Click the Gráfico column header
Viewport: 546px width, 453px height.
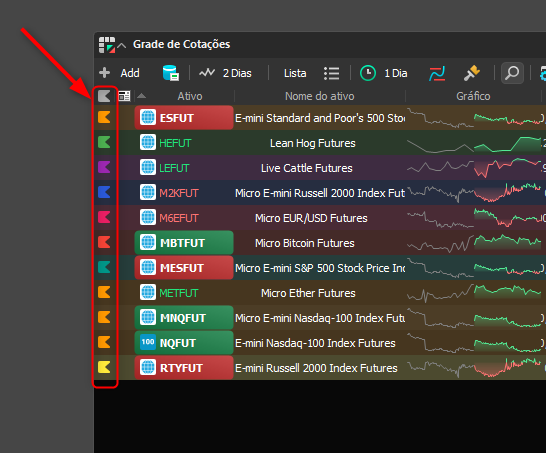pos(473,96)
